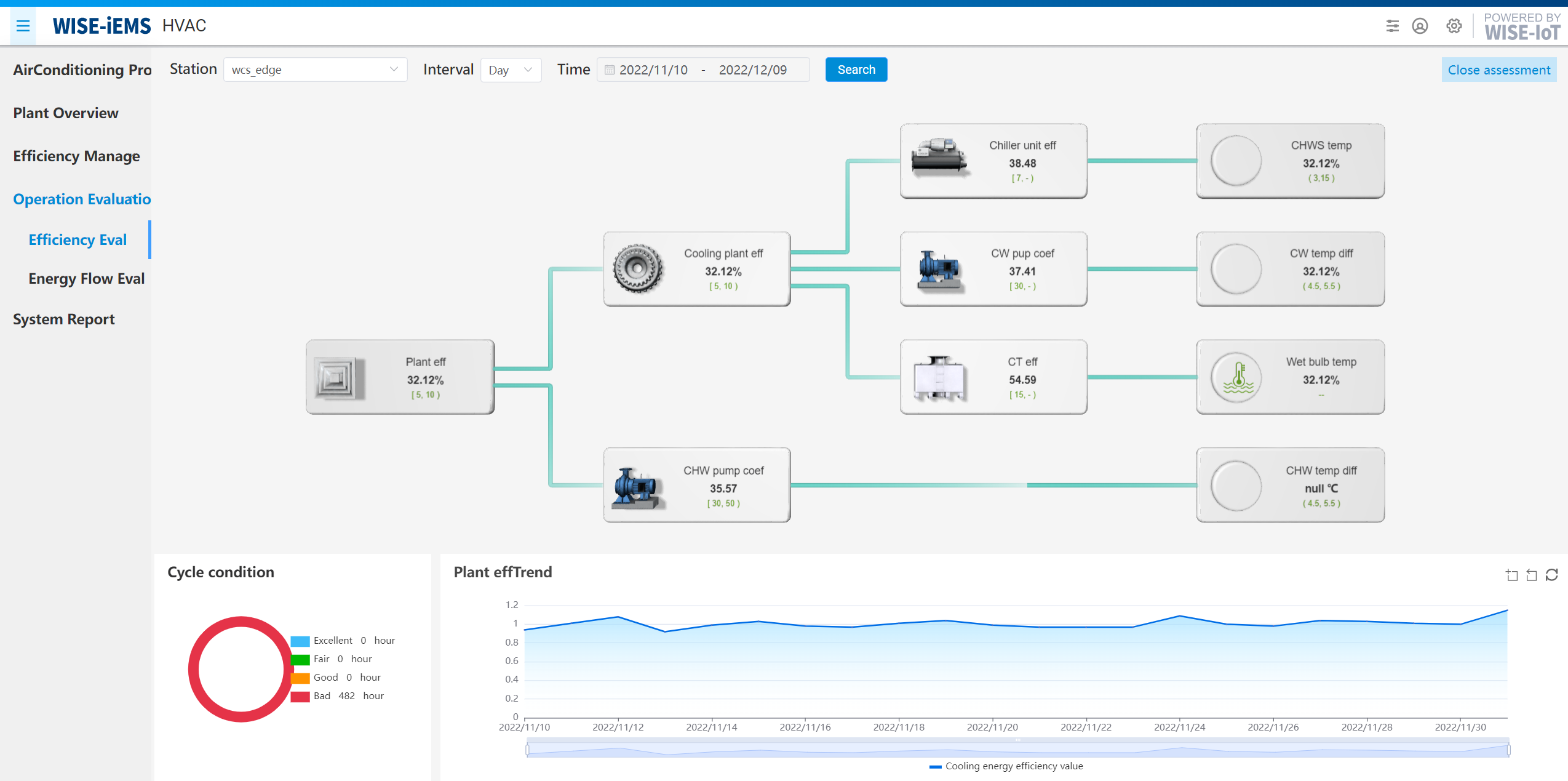Click the Plant eff 32.12% value
Image resolution: width=1568 pixels, height=781 pixels.
point(425,380)
